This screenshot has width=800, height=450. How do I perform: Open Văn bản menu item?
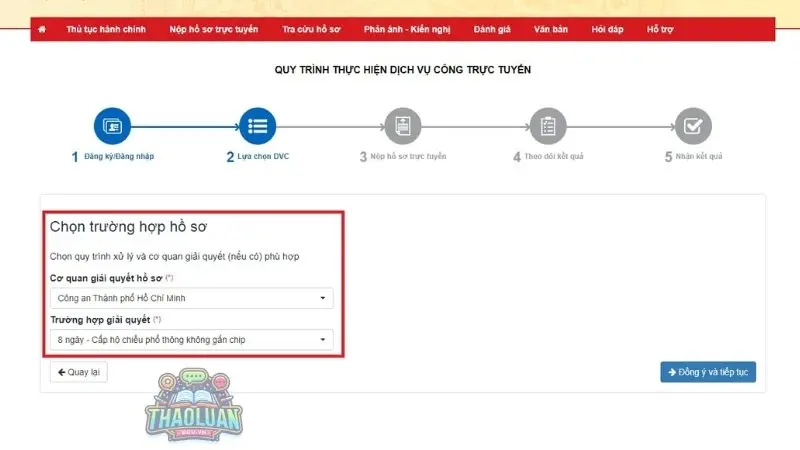551,30
